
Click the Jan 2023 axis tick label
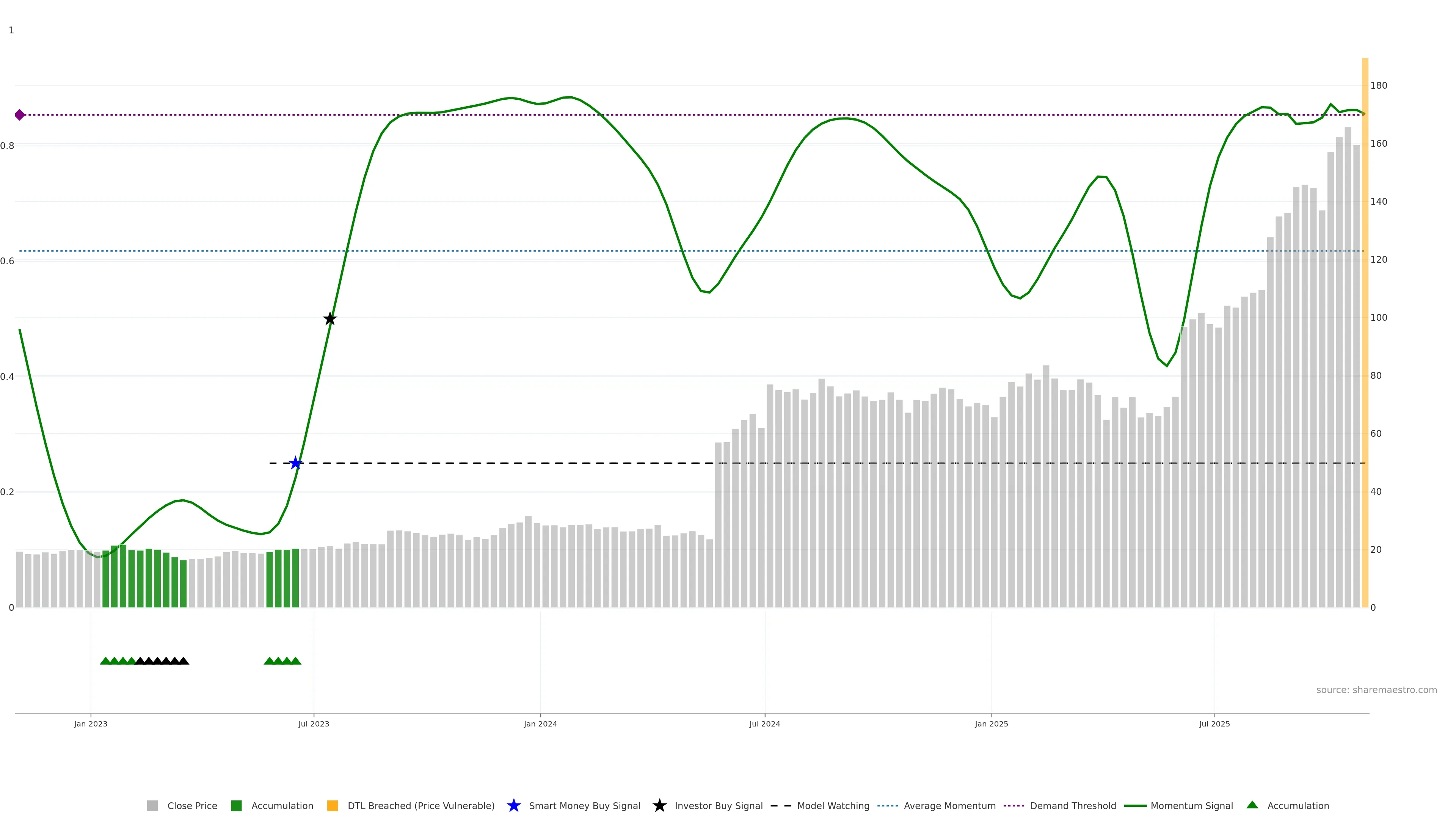(x=91, y=724)
